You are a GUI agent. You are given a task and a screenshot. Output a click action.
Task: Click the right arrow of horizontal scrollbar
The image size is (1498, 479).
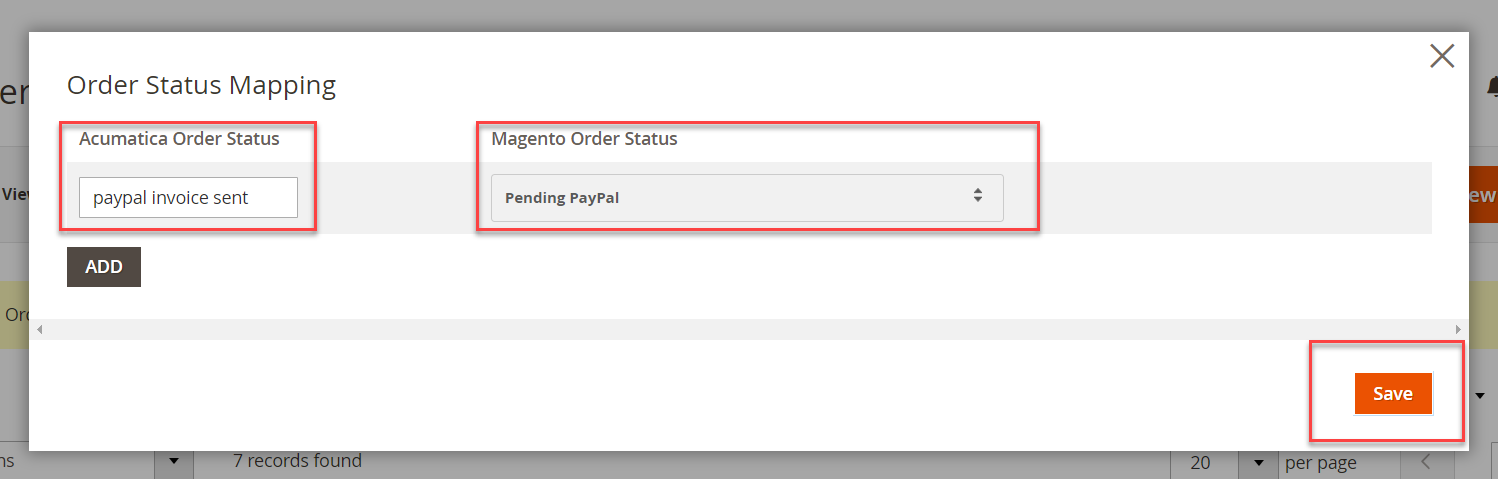click(x=1458, y=329)
